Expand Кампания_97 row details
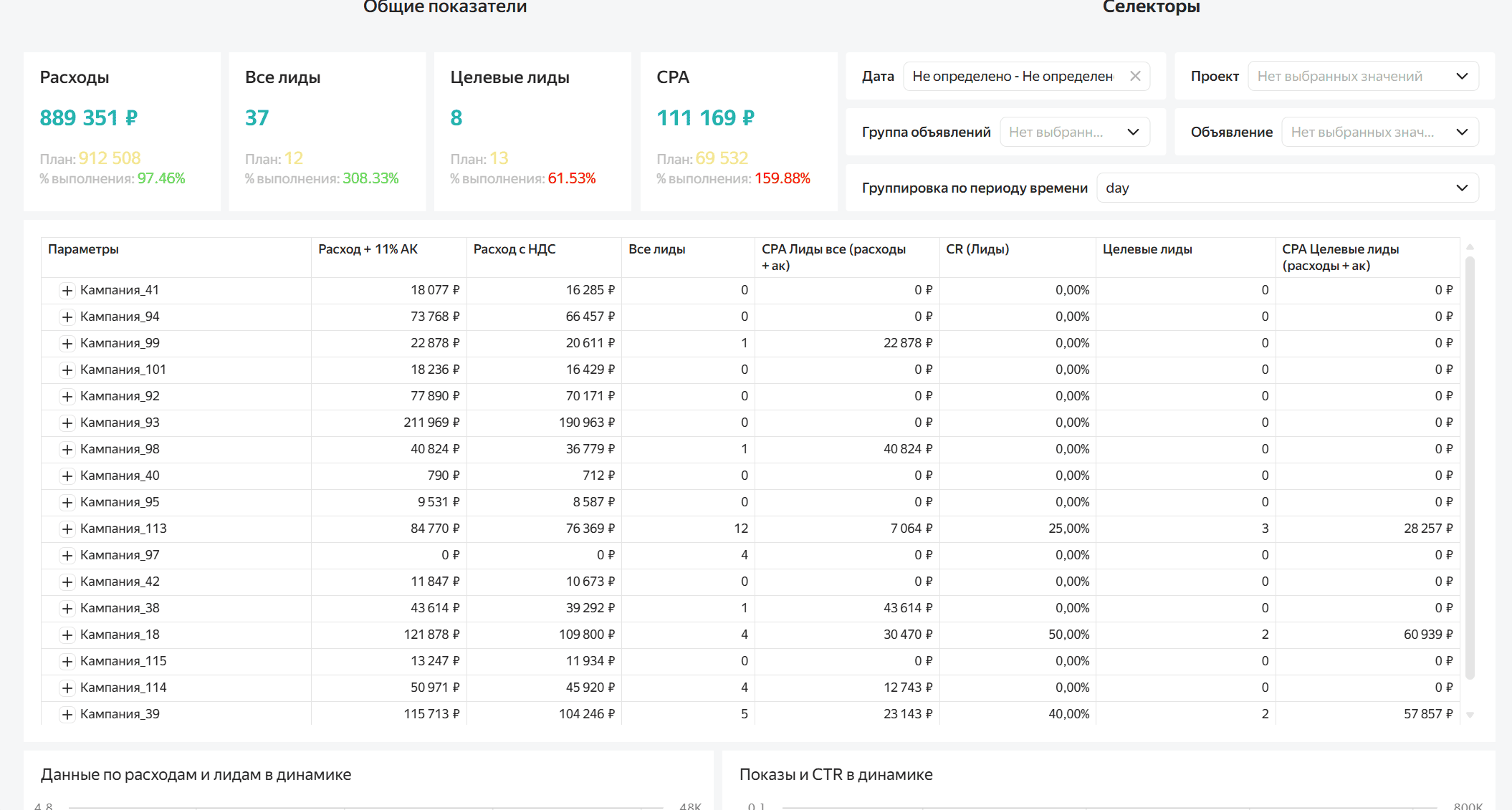The height and width of the screenshot is (810, 1512). click(68, 554)
